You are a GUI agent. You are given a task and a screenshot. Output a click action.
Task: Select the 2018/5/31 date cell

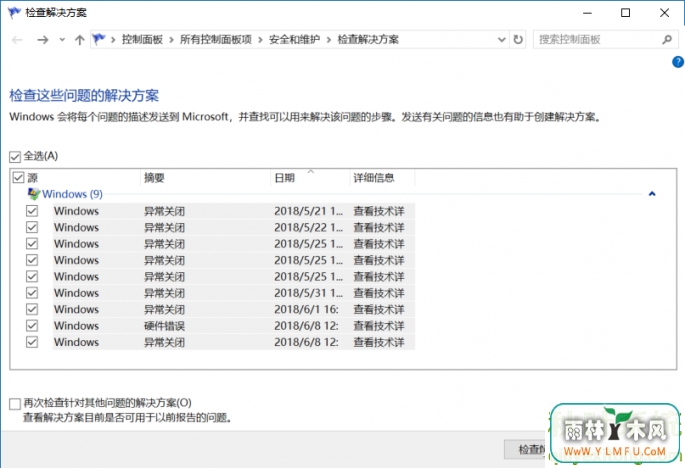click(308, 293)
